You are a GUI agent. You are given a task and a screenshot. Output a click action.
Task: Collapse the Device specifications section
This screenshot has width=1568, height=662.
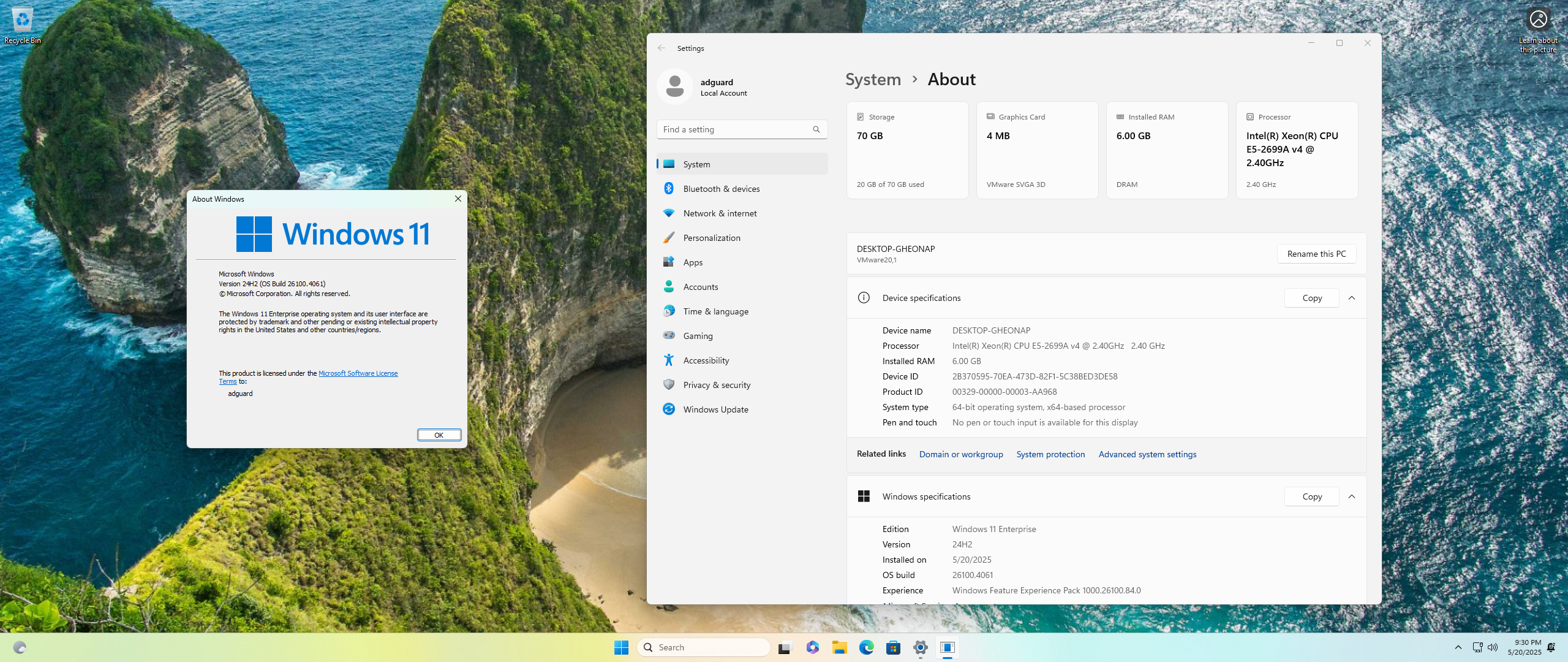pos(1352,298)
